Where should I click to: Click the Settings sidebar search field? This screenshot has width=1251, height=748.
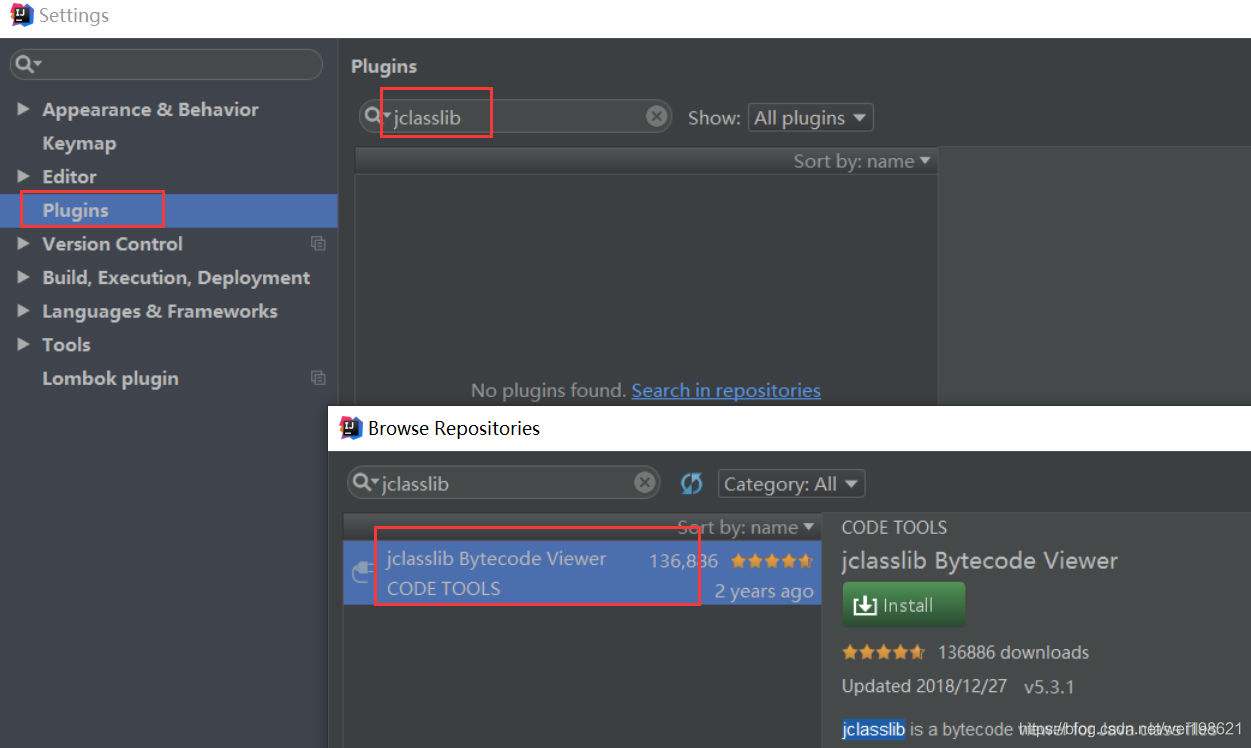coord(166,64)
